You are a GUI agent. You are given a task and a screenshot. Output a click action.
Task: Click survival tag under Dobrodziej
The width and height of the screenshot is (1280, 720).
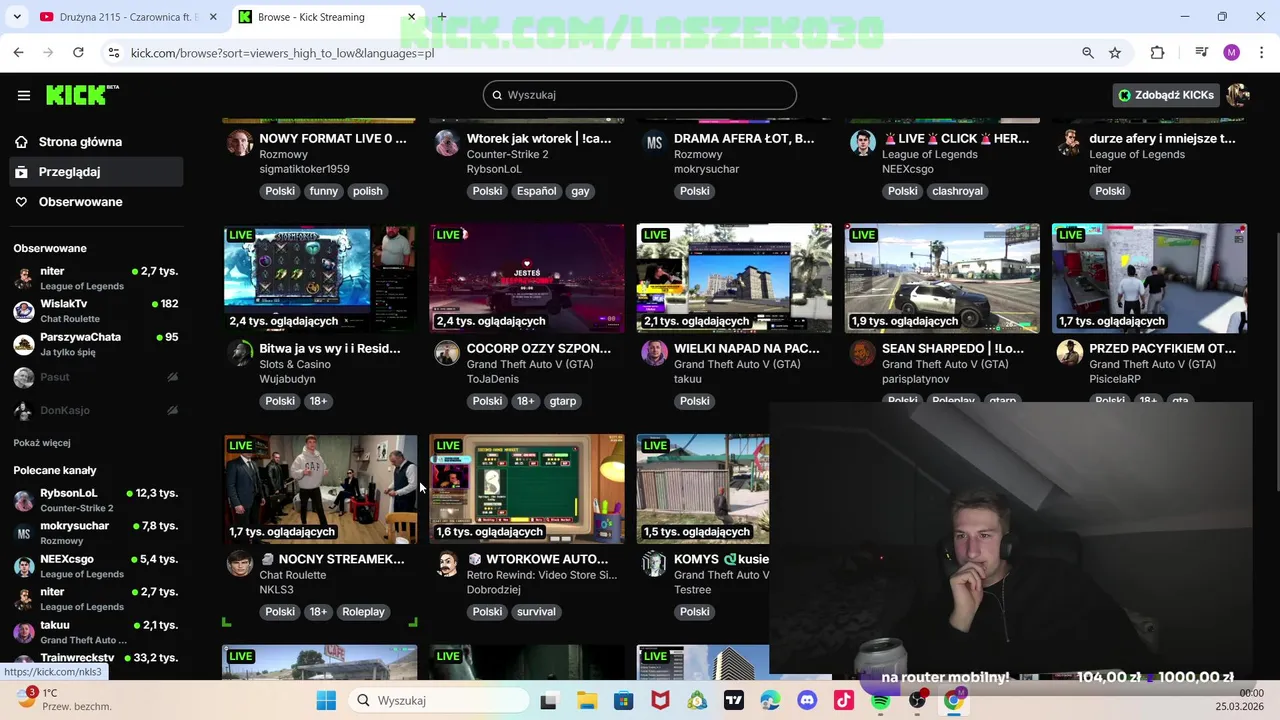tap(536, 612)
